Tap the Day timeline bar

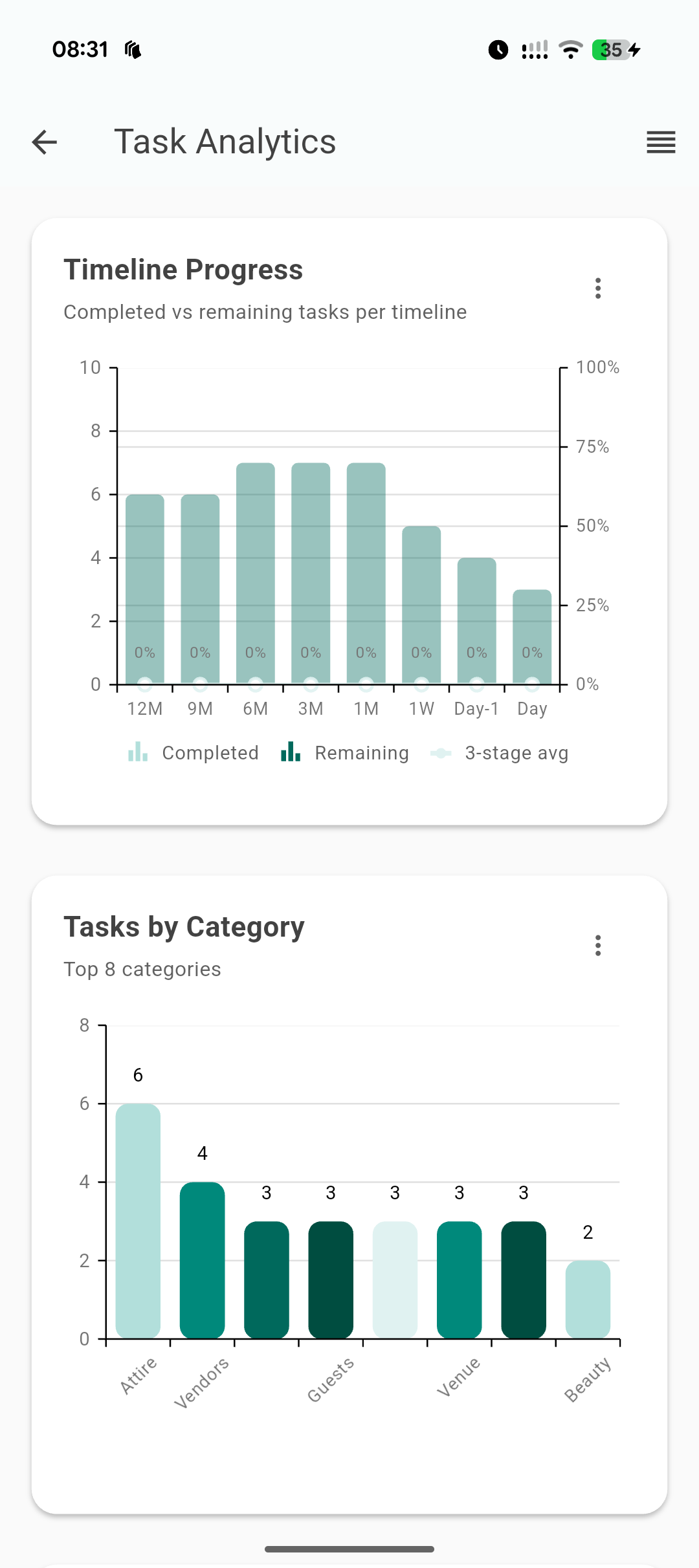point(532,637)
